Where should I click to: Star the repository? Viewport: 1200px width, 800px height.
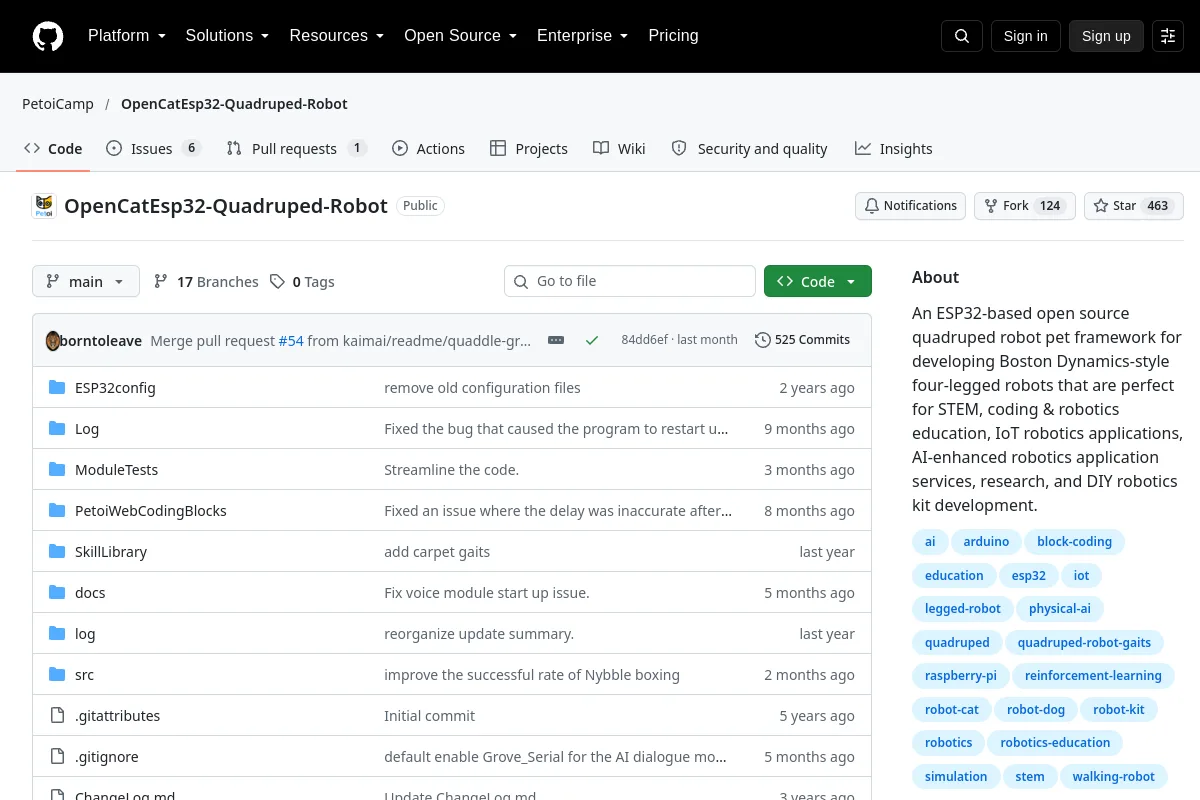[x=1133, y=206]
